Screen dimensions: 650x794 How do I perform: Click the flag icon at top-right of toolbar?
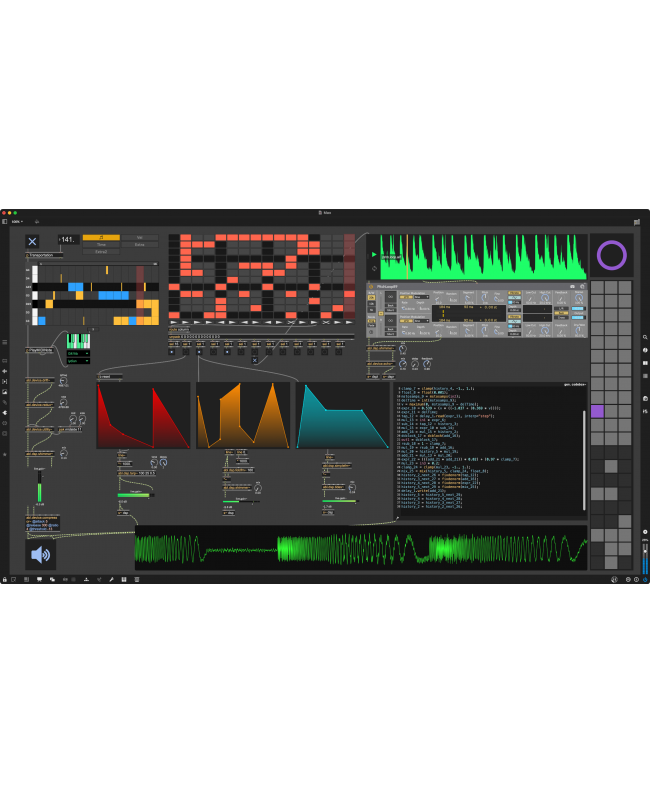coord(637,222)
